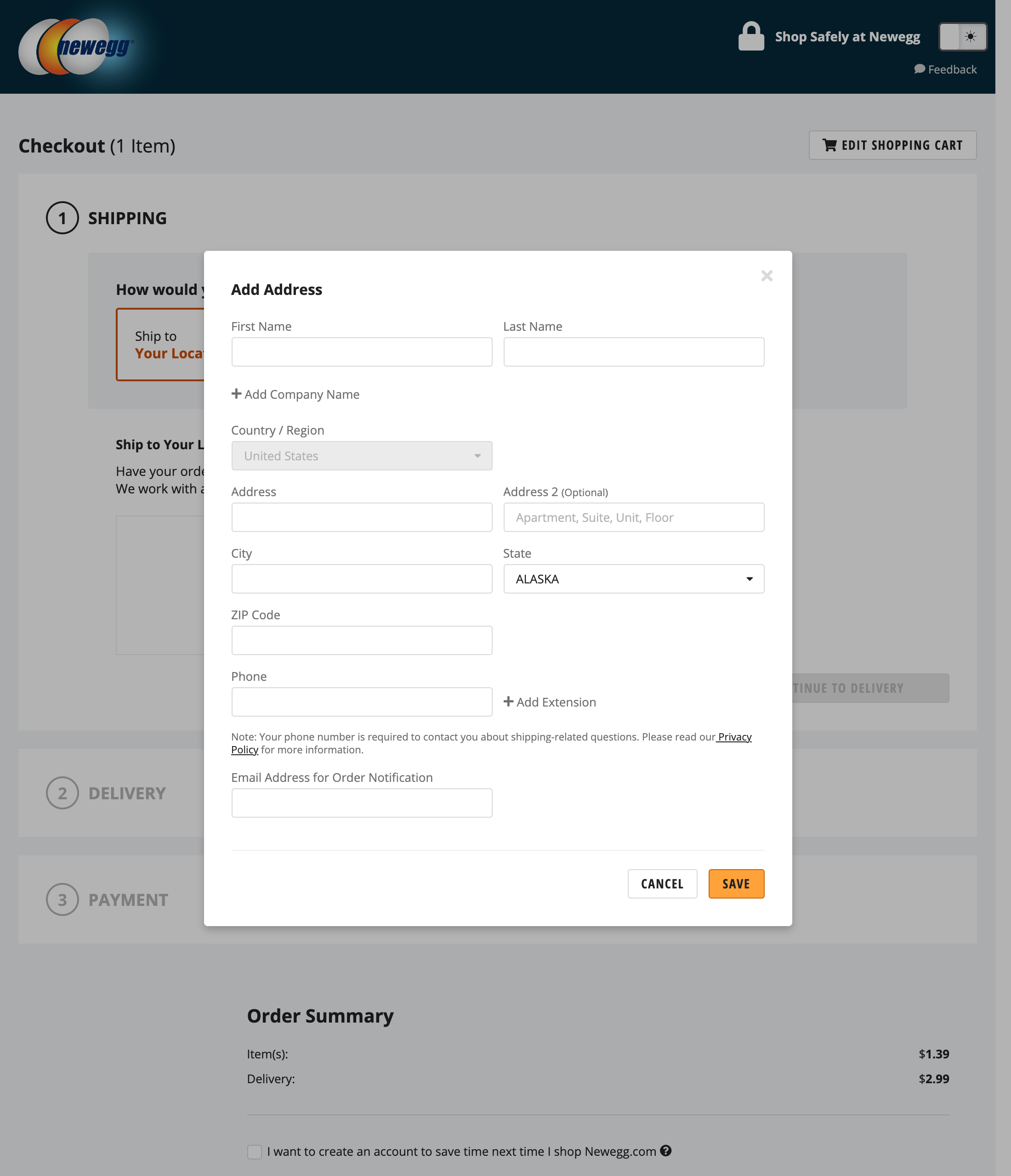1011x1176 pixels.
Task: Click the plus icon beside Add Extension
Action: click(509, 701)
